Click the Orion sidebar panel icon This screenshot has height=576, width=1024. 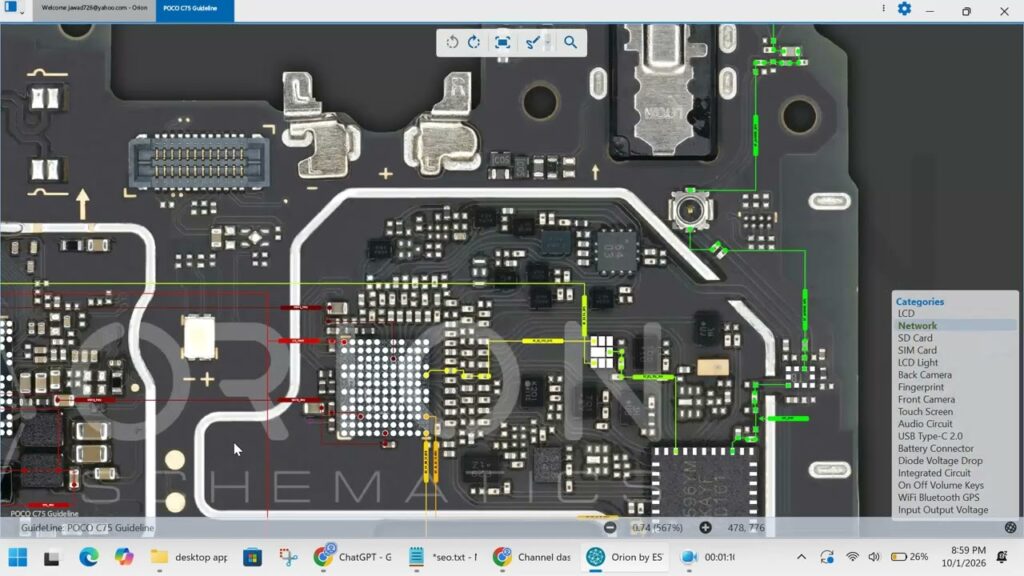click(x=10, y=7)
